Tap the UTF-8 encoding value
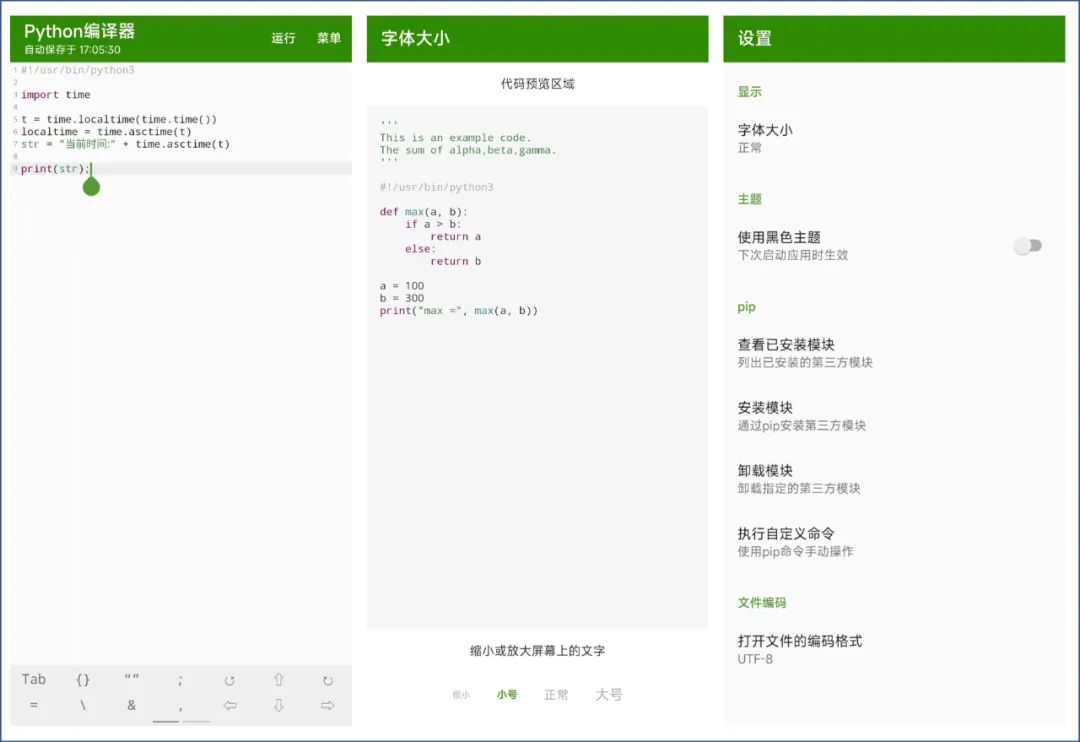1080x742 pixels. pos(755,659)
